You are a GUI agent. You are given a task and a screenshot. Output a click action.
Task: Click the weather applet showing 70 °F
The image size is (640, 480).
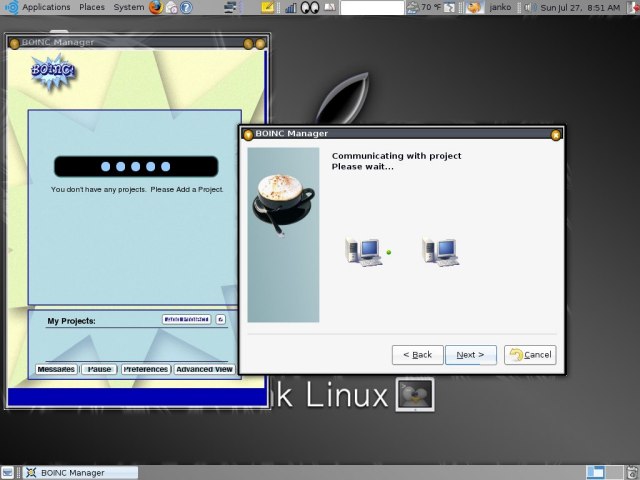pyautogui.click(x=424, y=7)
